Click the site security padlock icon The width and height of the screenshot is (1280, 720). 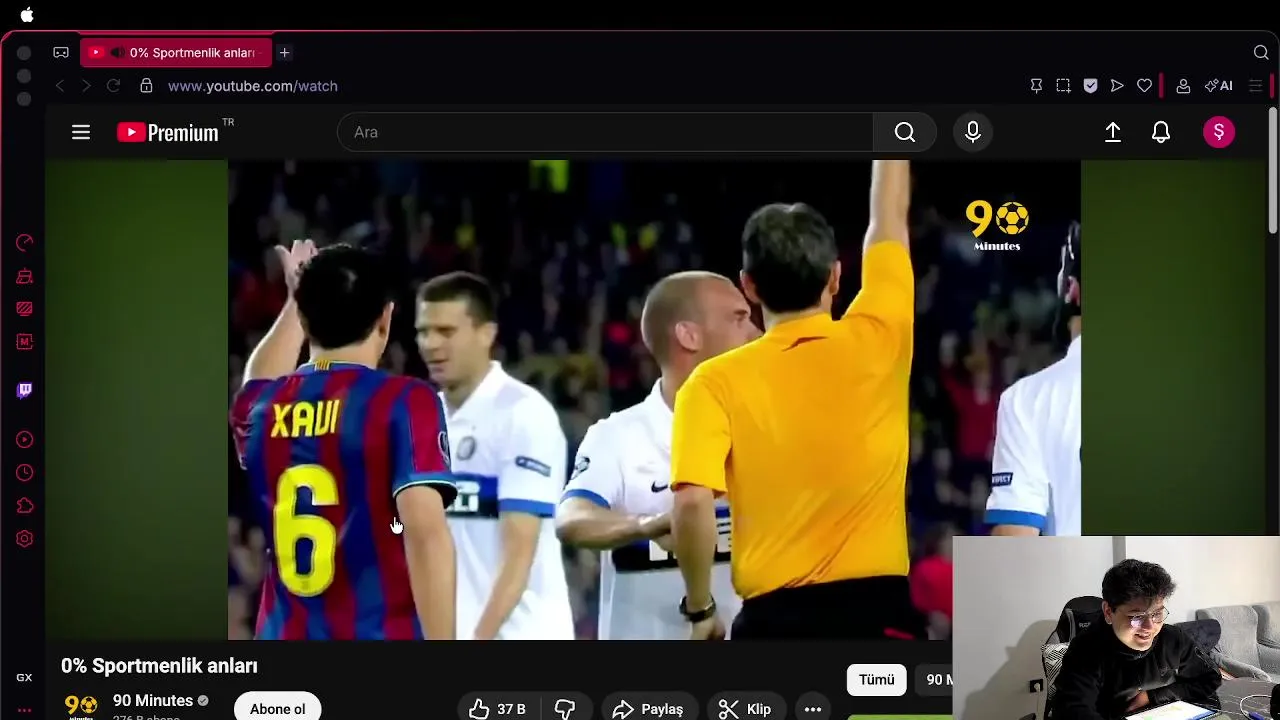click(146, 86)
